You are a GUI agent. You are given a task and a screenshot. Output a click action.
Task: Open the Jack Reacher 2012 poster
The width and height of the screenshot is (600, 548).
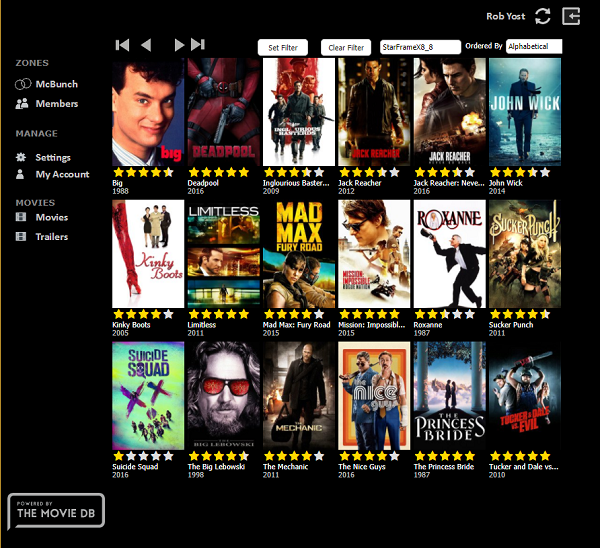[374, 112]
